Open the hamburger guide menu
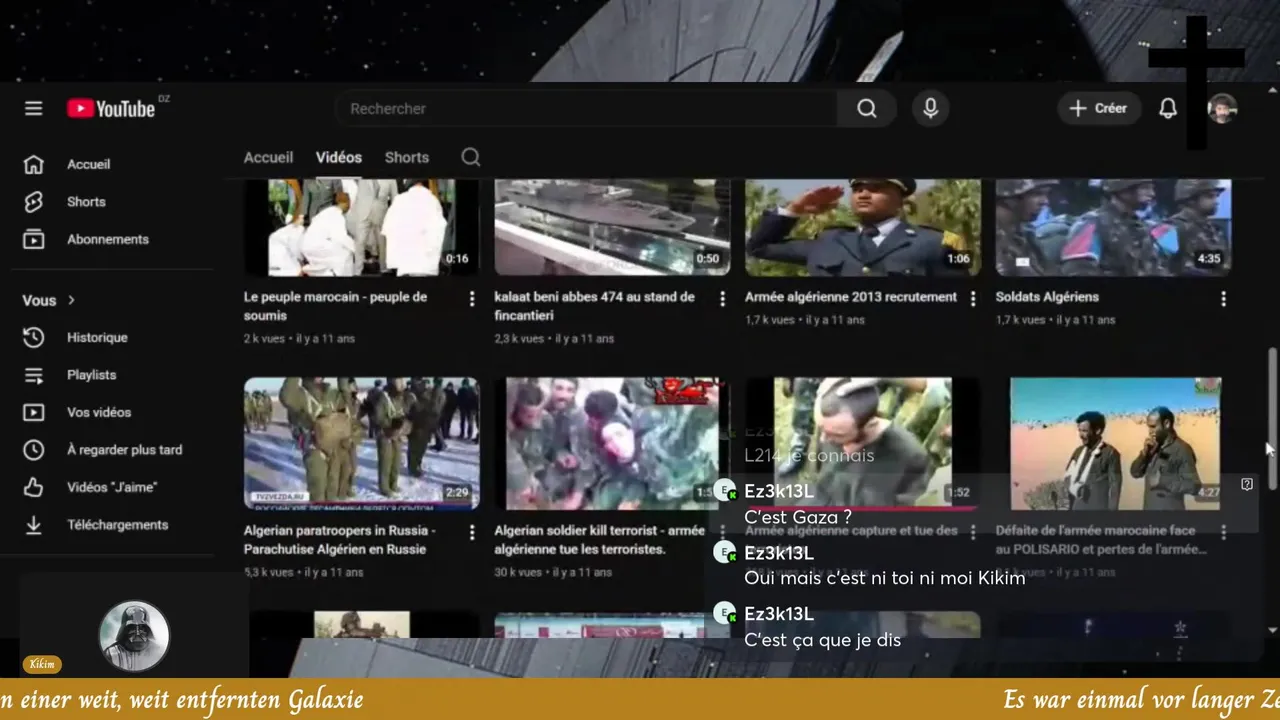Screen dimensions: 1280x720 pos(34,108)
